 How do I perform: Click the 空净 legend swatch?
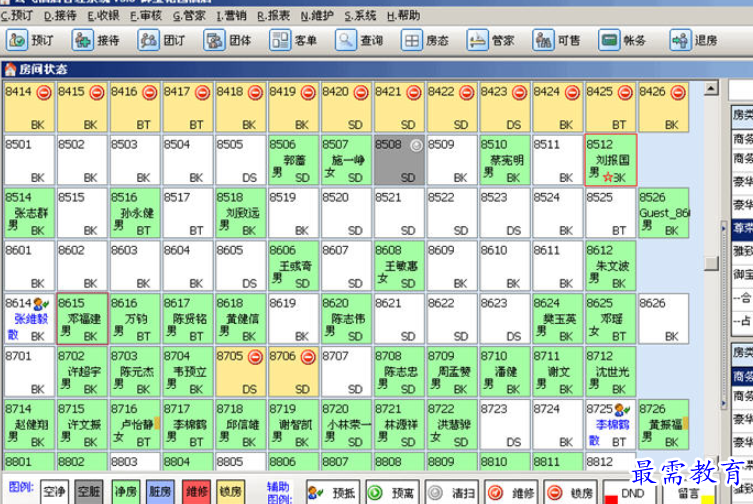coord(54,492)
